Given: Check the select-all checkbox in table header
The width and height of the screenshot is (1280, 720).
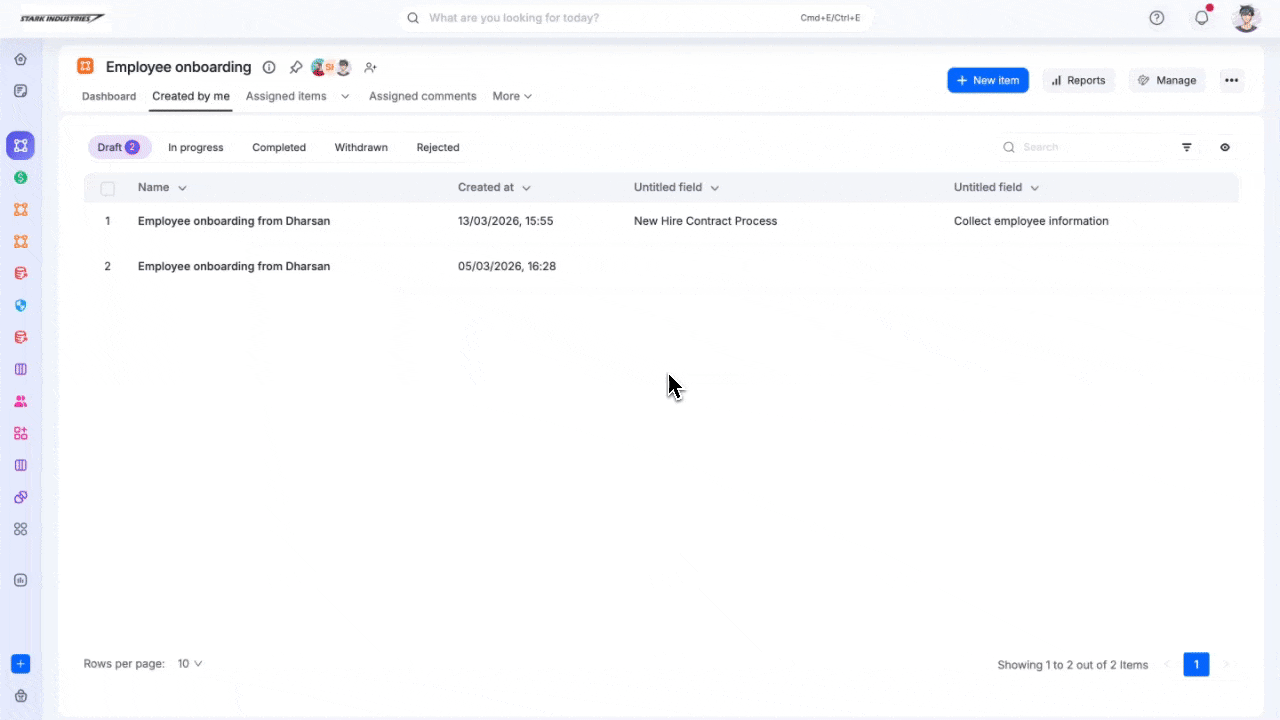Looking at the screenshot, I should [x=108, y=188].
